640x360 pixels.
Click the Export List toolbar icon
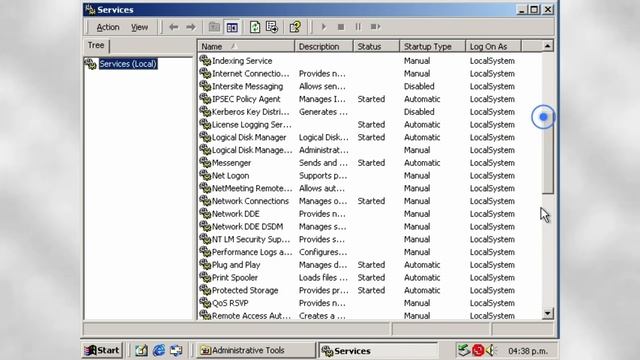click(x=272, y=27)
